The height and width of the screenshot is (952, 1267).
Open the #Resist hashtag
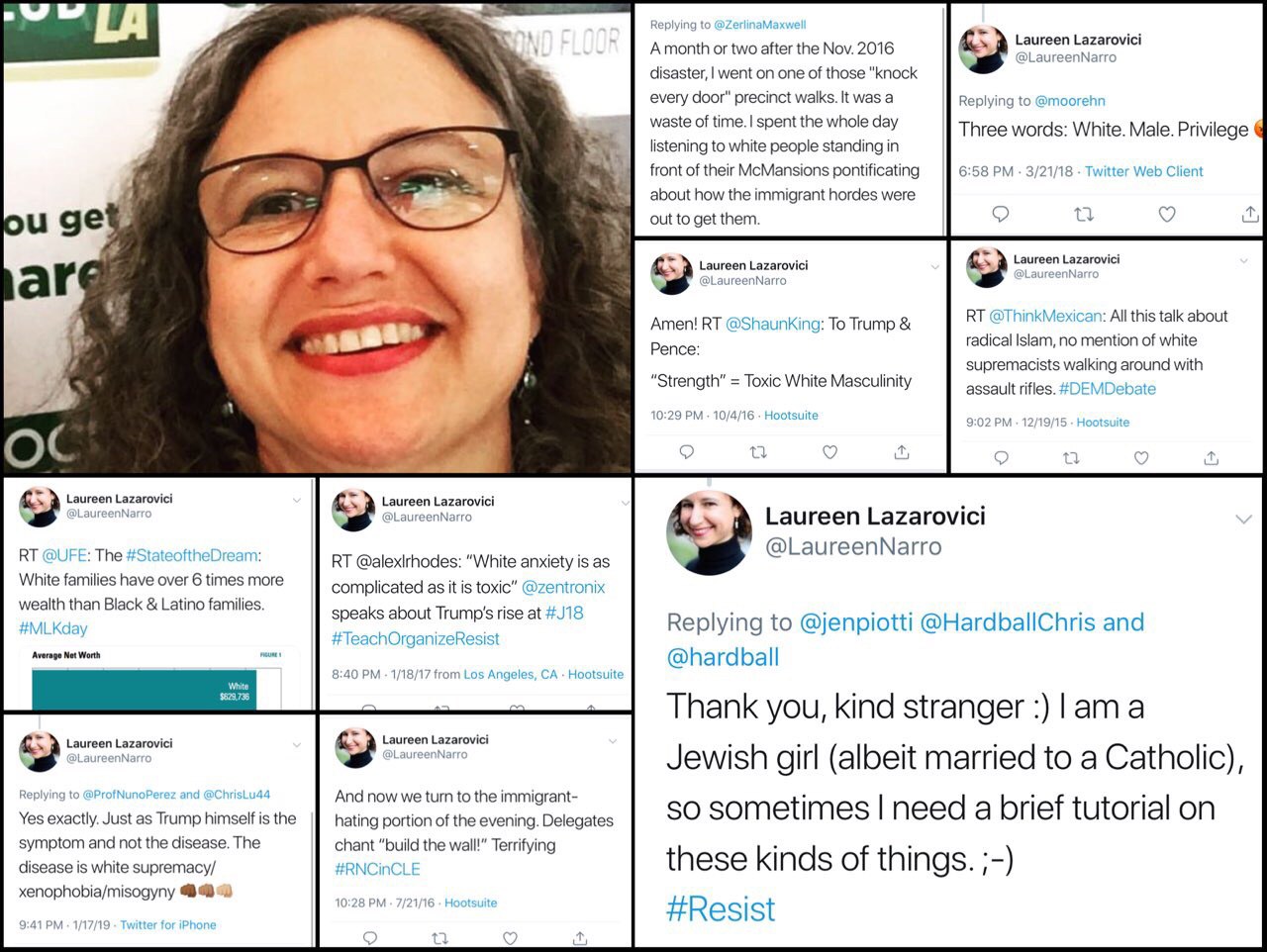(721, 909)
